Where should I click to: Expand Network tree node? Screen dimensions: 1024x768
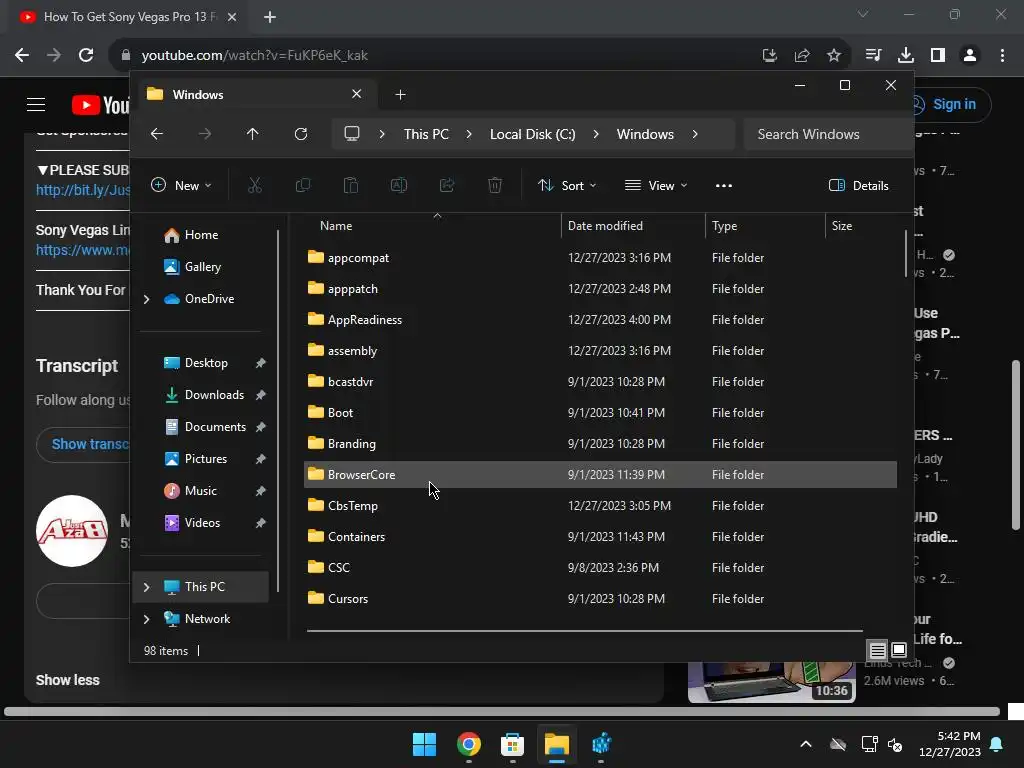(x=146, y=619)
